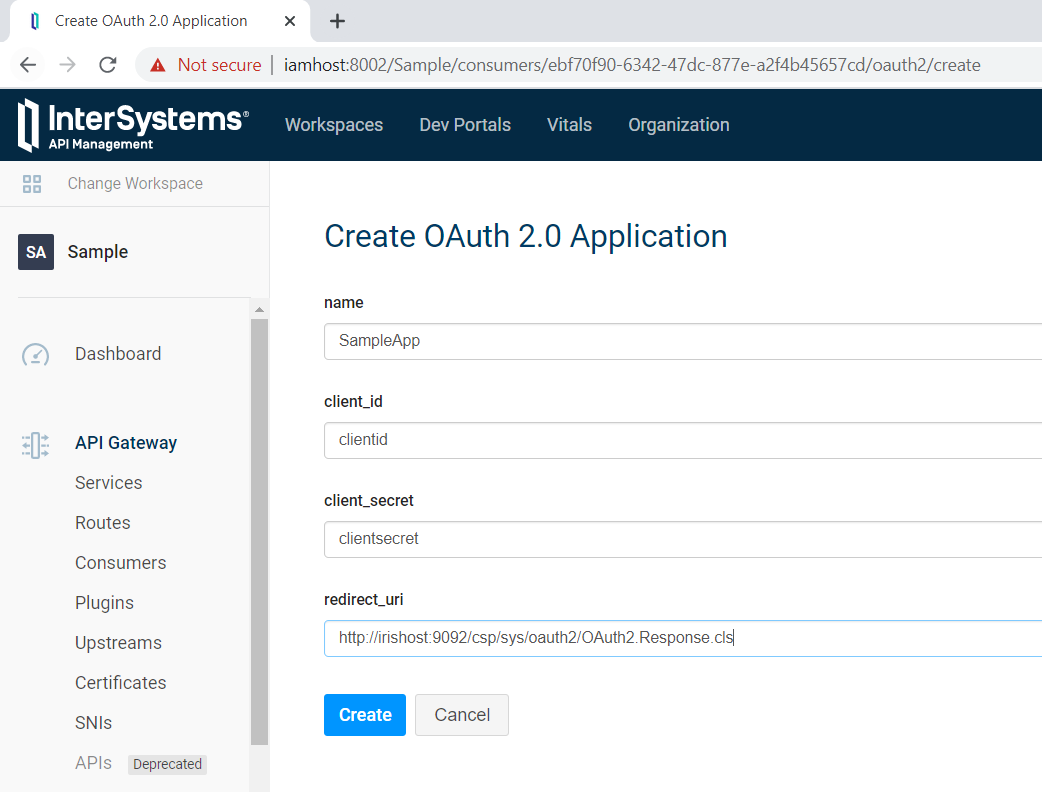The image size is (1042, 792).
Task: Open Plugins in the sidebar
Action: 104,603
